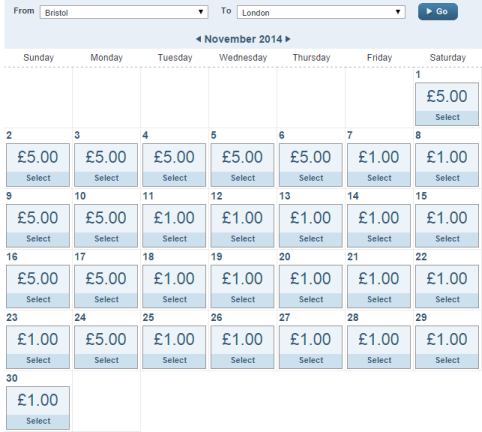Choose the fare for November 20
482x432 pixels.
pos(311,286)
